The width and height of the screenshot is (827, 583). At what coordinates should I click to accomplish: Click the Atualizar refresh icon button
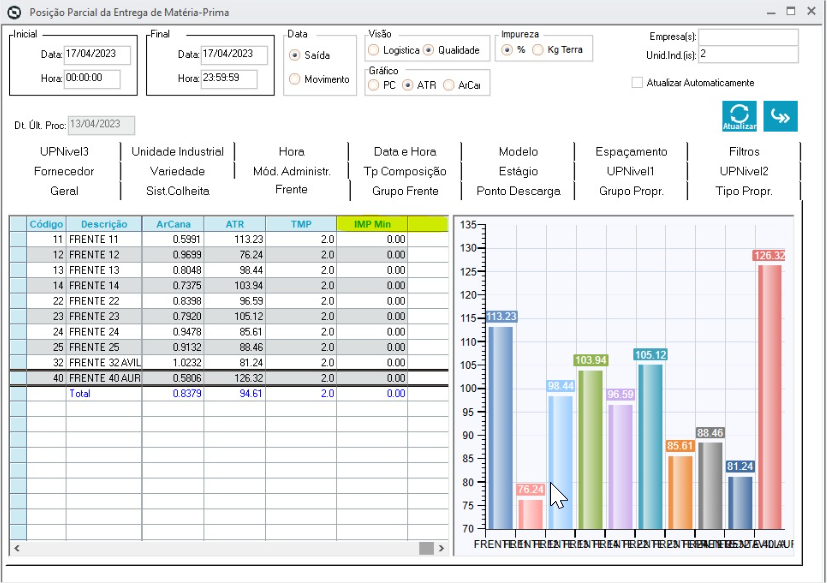point(739,116)
